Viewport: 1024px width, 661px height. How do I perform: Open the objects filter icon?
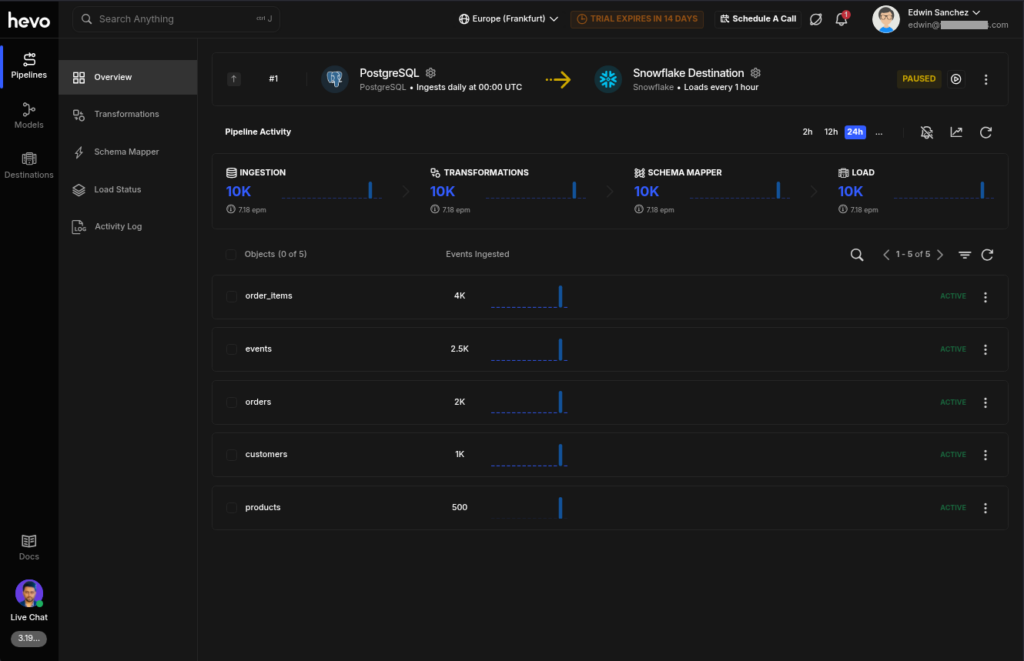(965, 255)
